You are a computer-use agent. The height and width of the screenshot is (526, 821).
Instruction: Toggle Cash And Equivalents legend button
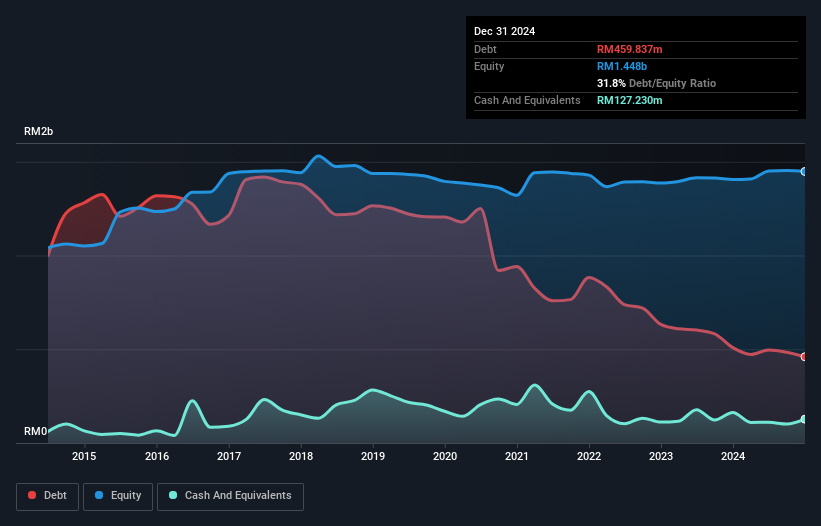[230, 496]
